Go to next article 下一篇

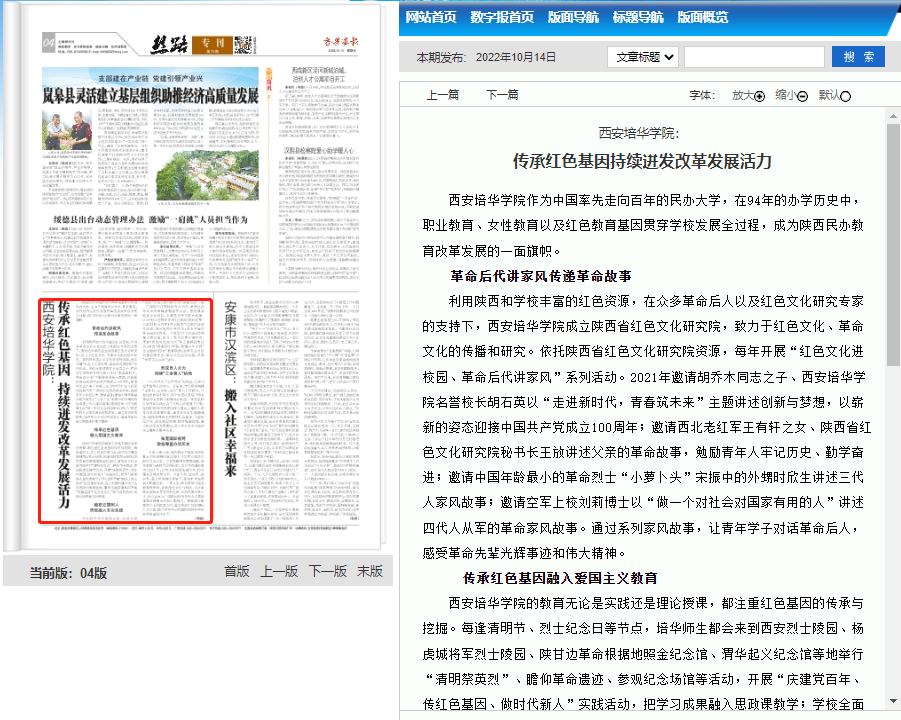click(x=502, y=95)
